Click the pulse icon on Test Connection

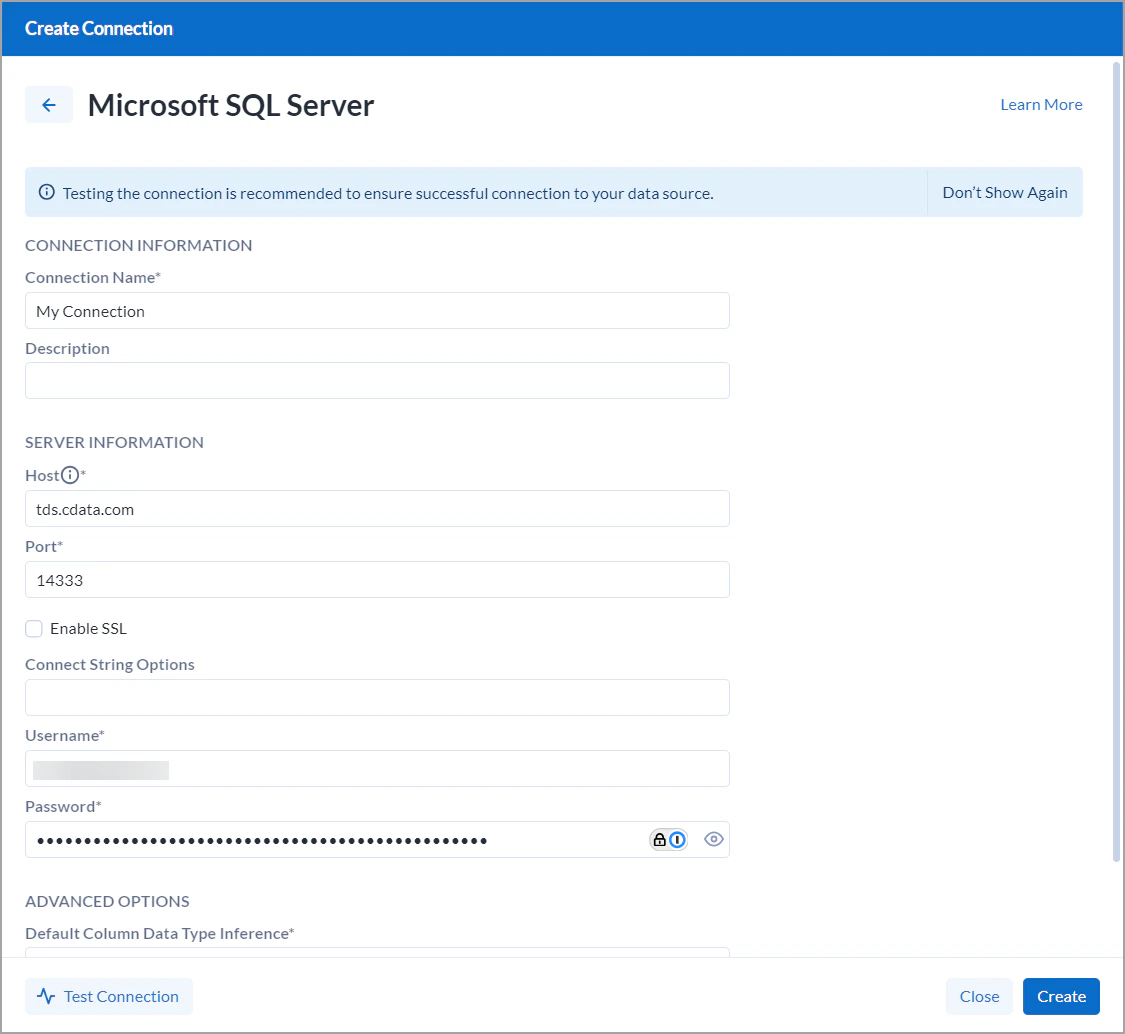[45, 996]
